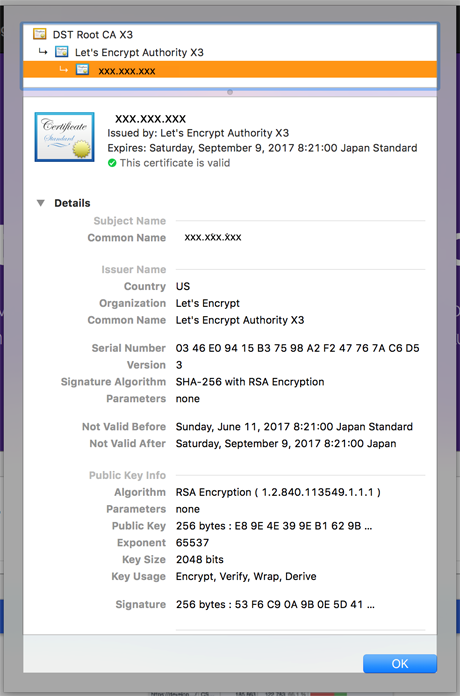460x696 pixels.
Task: Click the large Certificate Standard image
Action: click(64, 137)
